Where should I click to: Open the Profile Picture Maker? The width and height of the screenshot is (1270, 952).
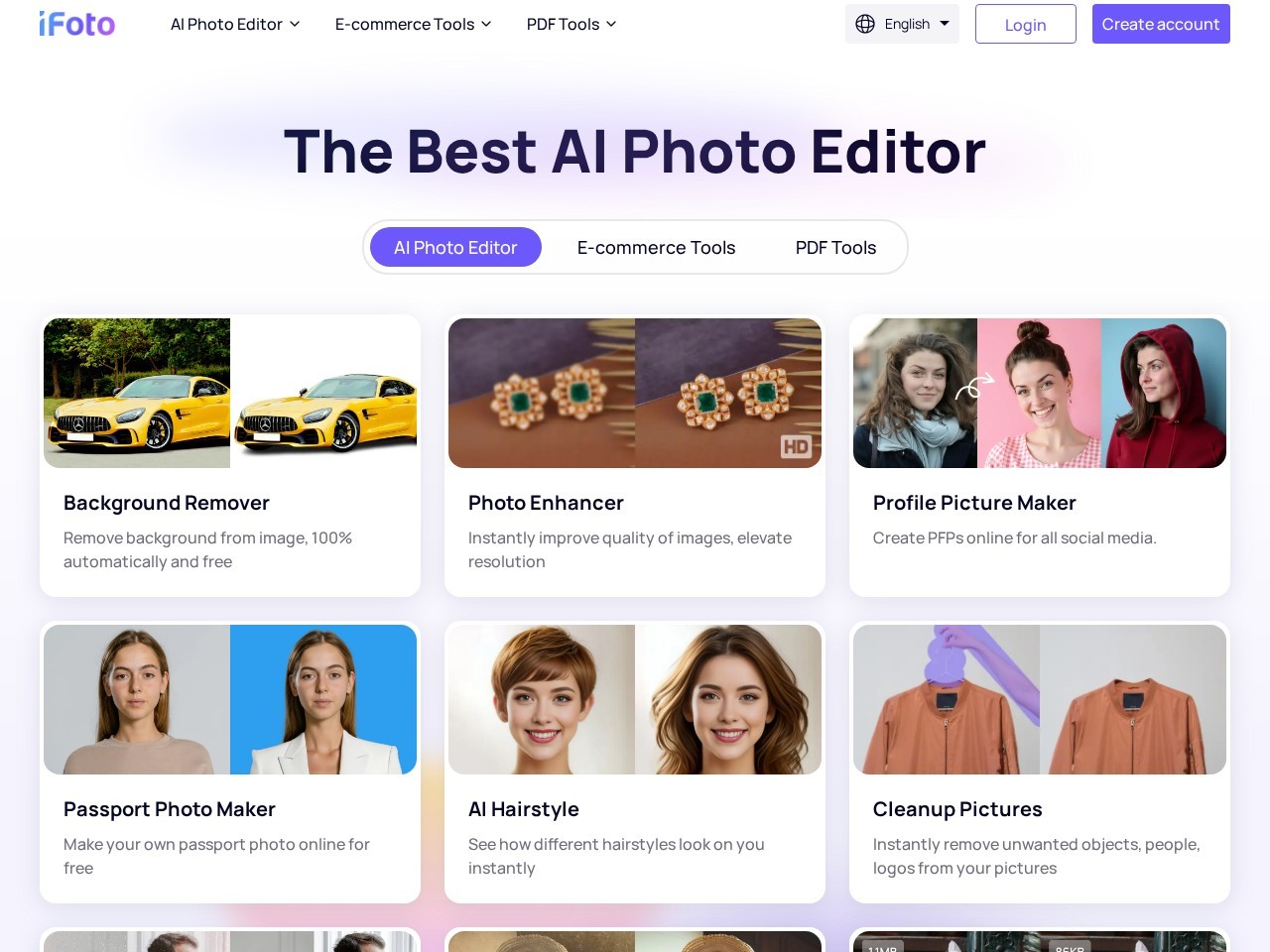click(x=973, y=503)
